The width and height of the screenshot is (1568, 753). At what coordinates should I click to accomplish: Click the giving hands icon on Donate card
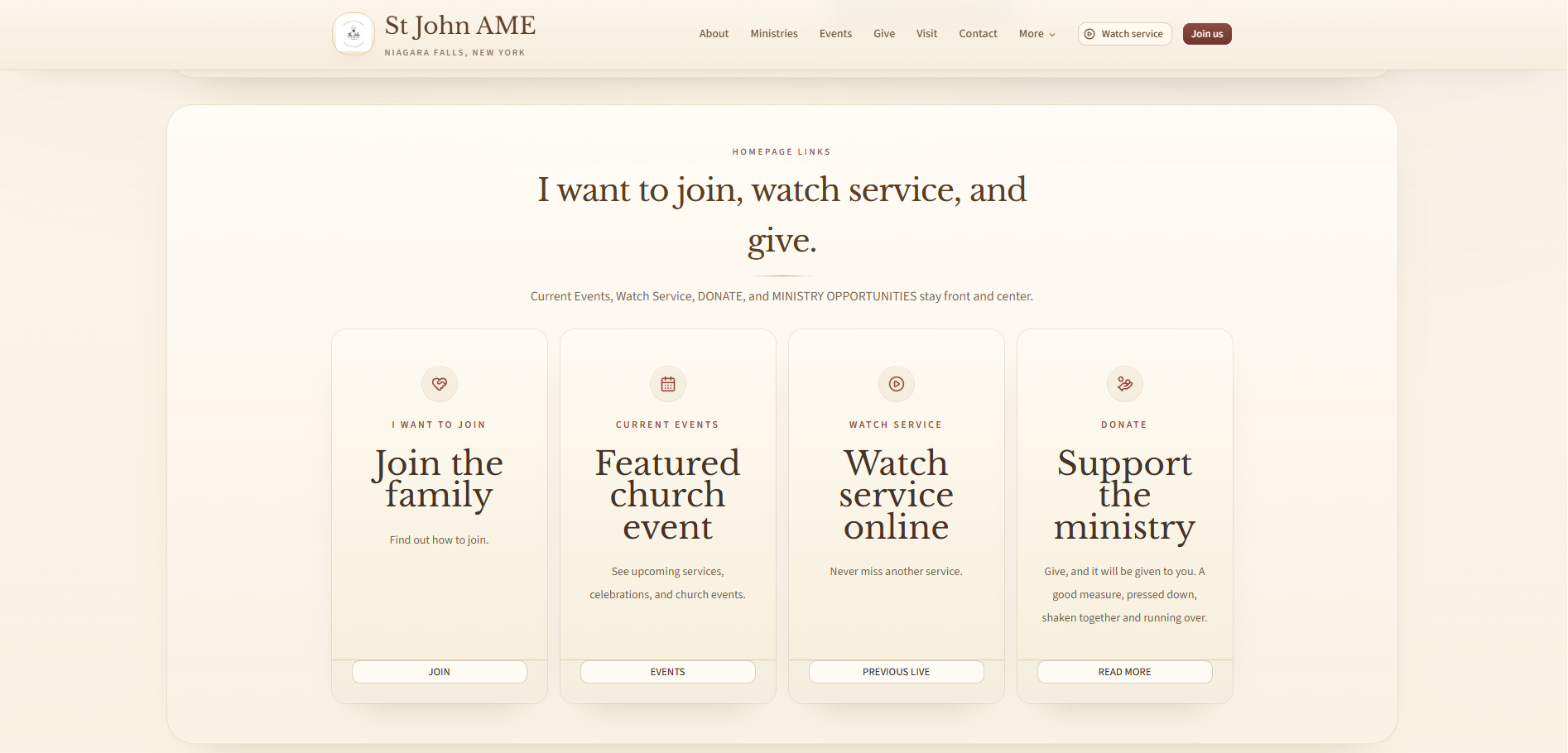coord(1124,383)
